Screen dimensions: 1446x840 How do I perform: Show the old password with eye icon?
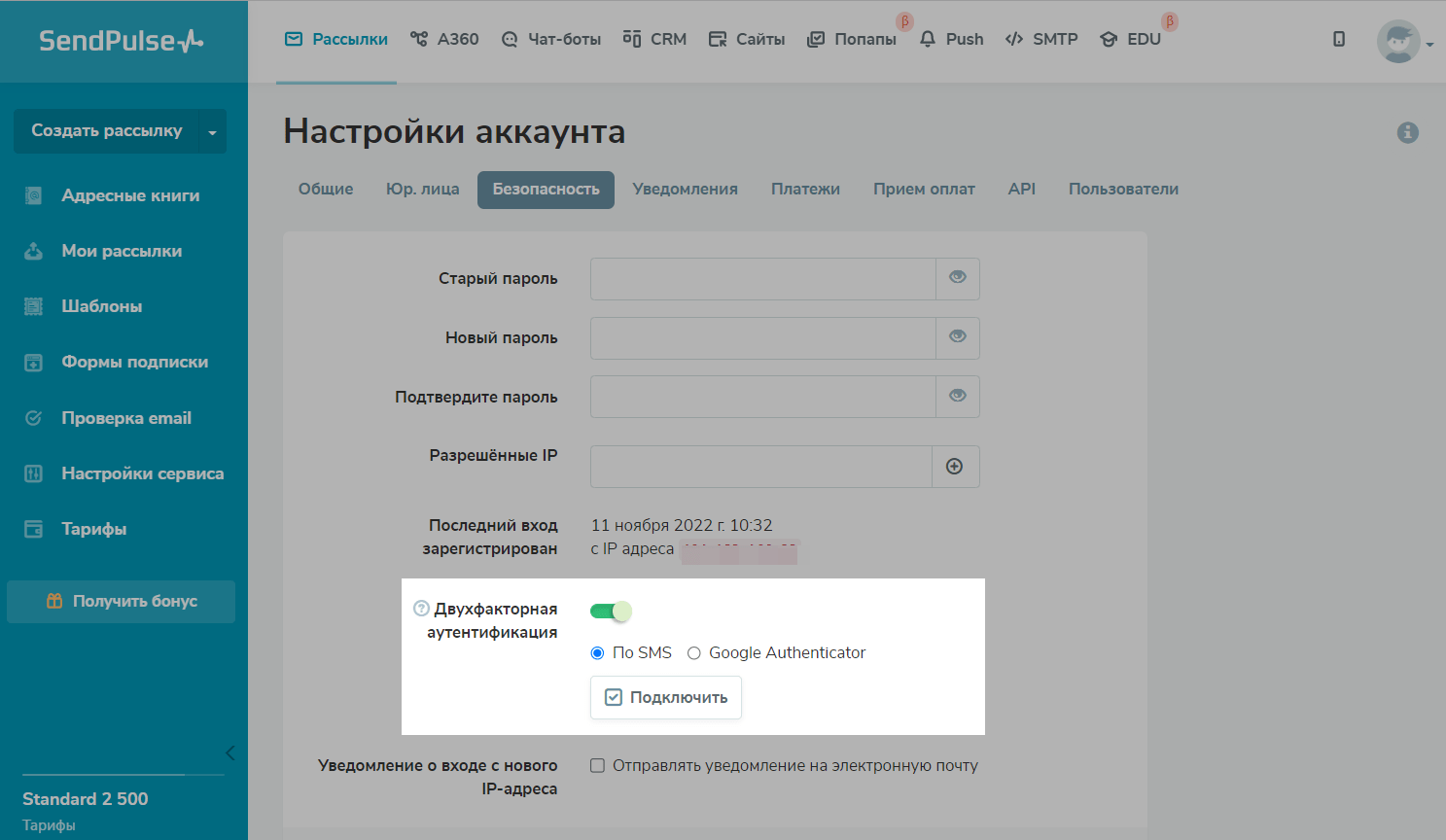coord(958,278)
